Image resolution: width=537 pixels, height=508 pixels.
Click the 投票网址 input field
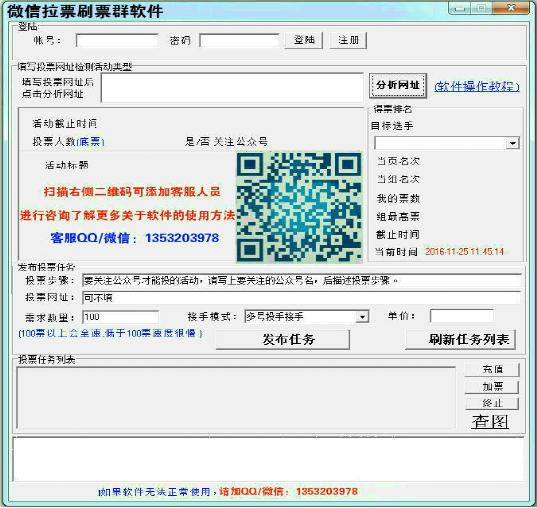pyautogui.click(x=302, y=297)
